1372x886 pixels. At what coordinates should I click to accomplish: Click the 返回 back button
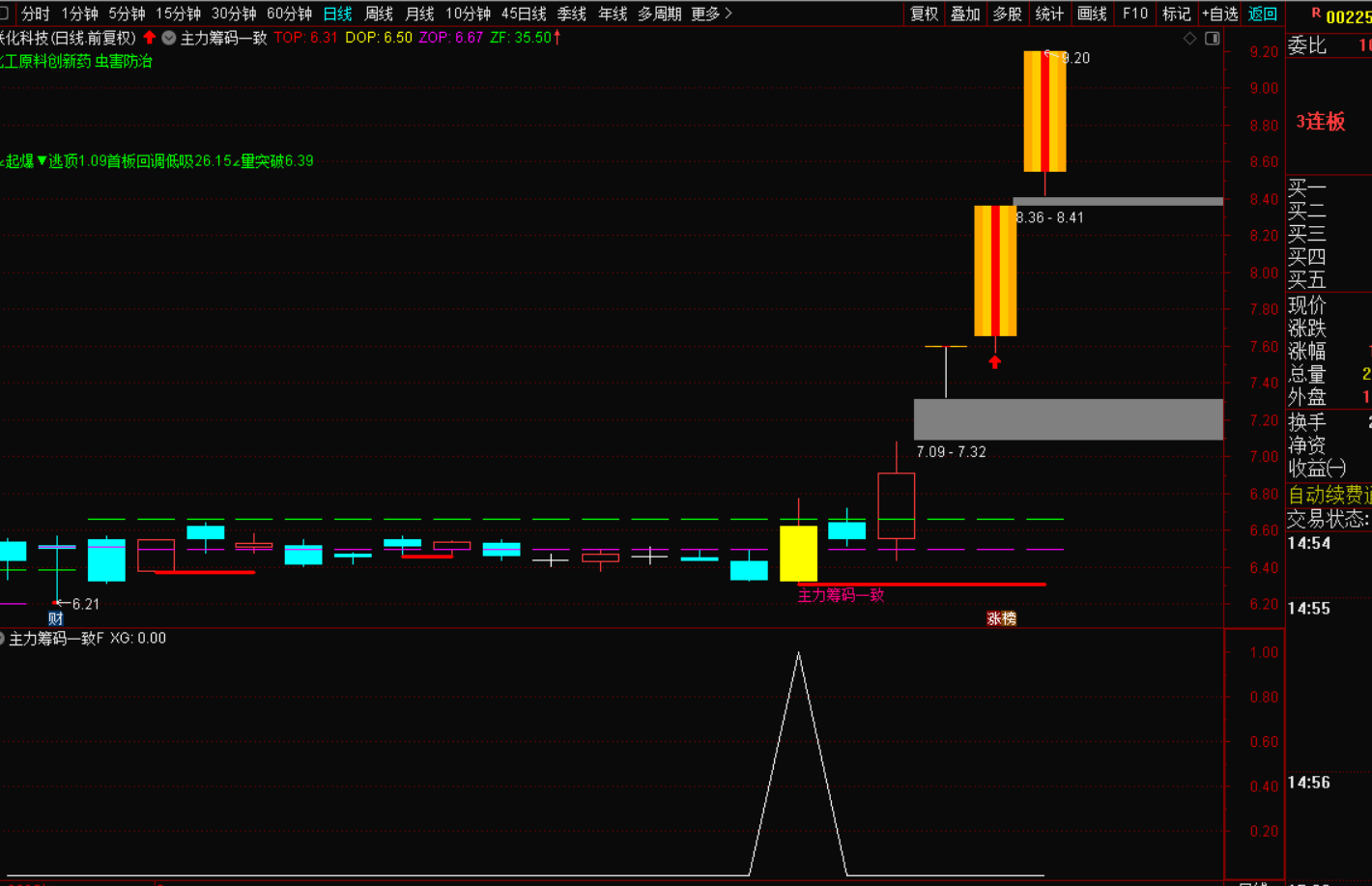(x=1262, y=14)
